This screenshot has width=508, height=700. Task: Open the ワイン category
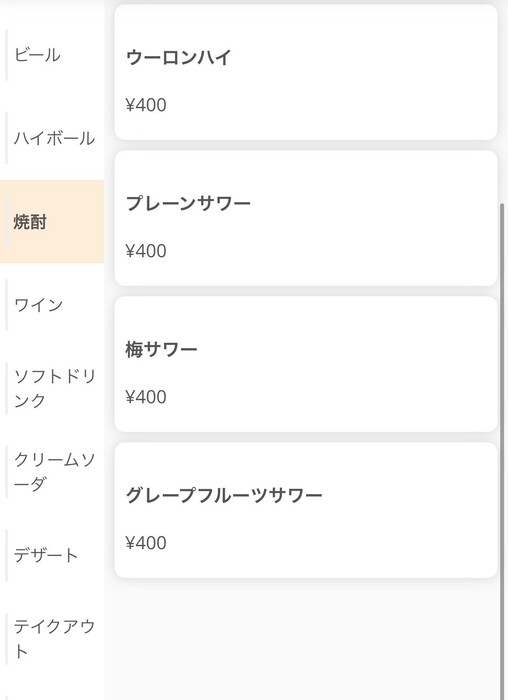click(52, 305)
